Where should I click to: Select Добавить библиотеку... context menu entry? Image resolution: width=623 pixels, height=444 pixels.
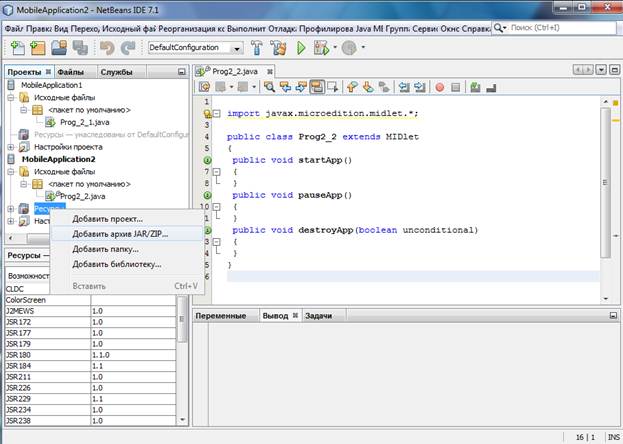(x=116, y=264)
